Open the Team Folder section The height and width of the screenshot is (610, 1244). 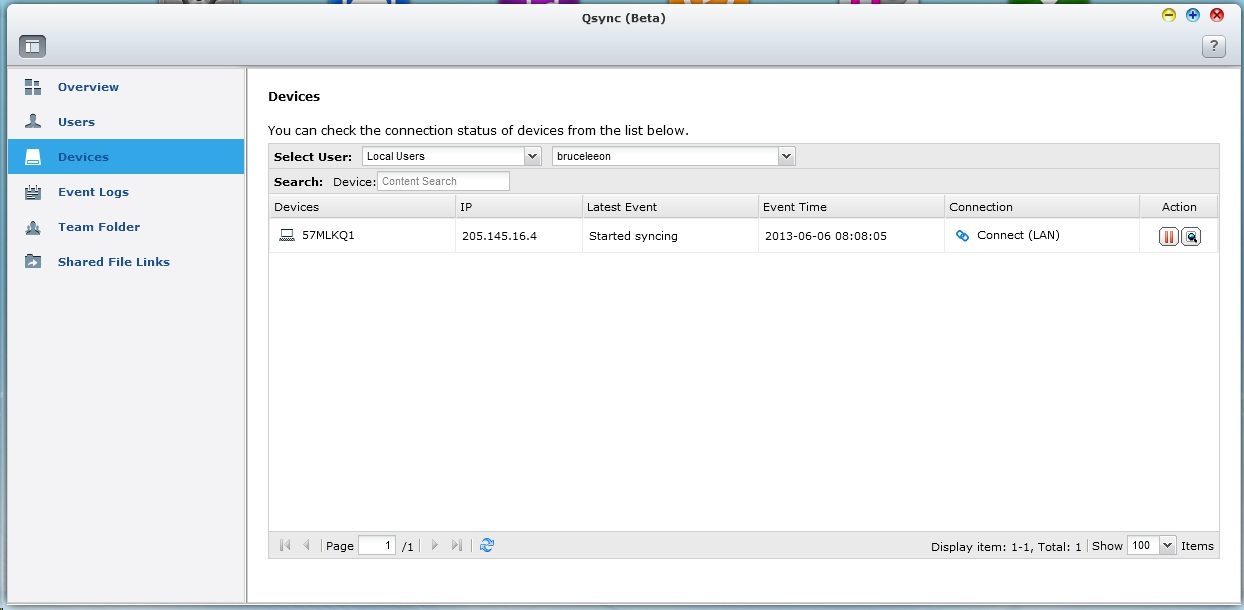coord(99,227)
